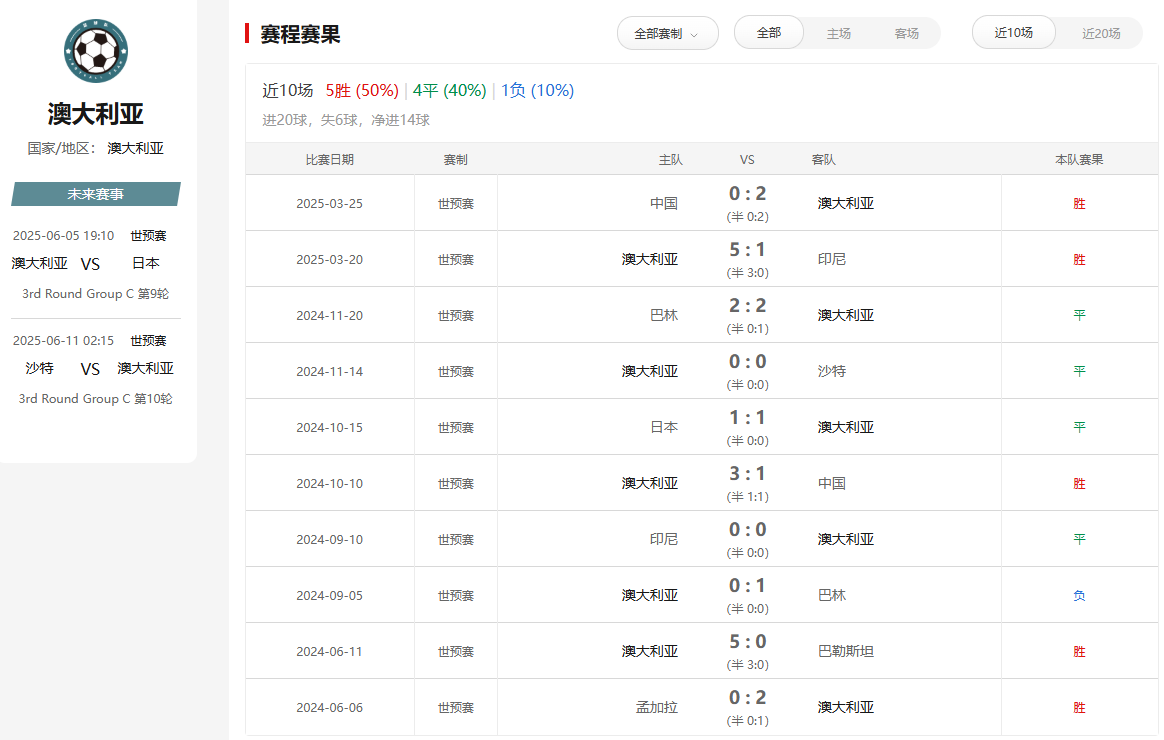This screenshot has width=1164, height=740.
Task: Open 印尼 team in 2025-03-20 match
Action: [832, 259]
